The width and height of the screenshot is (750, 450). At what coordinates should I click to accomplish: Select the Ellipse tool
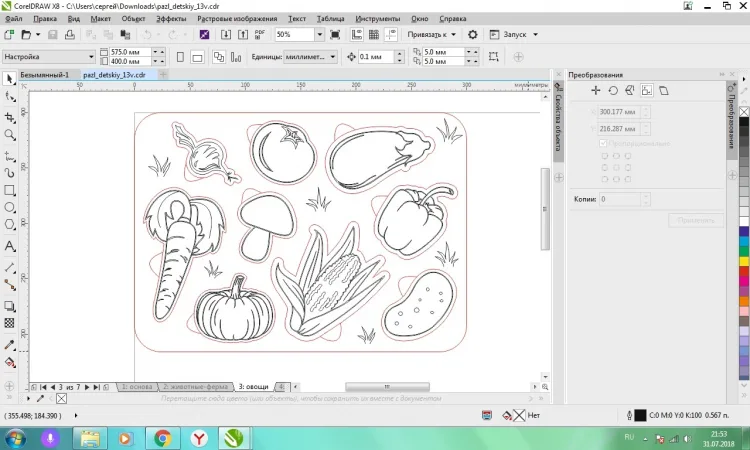point(10,208)
